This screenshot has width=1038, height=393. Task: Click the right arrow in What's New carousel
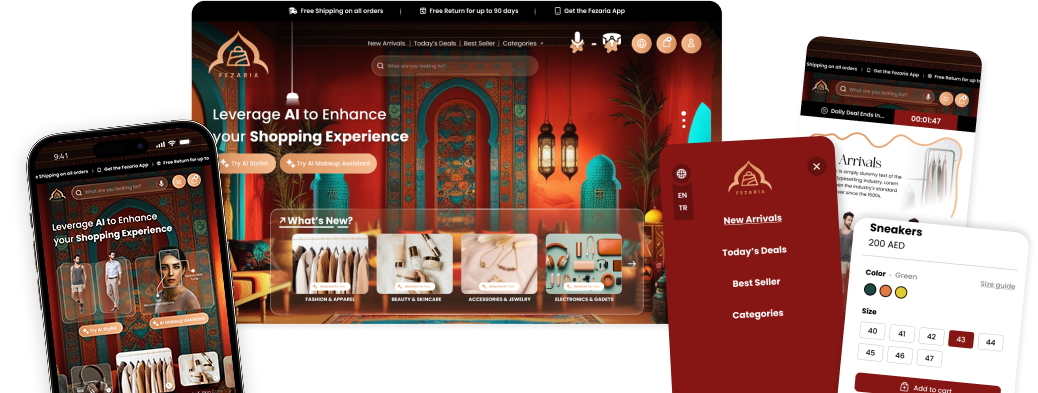click(x=632, y=263)
